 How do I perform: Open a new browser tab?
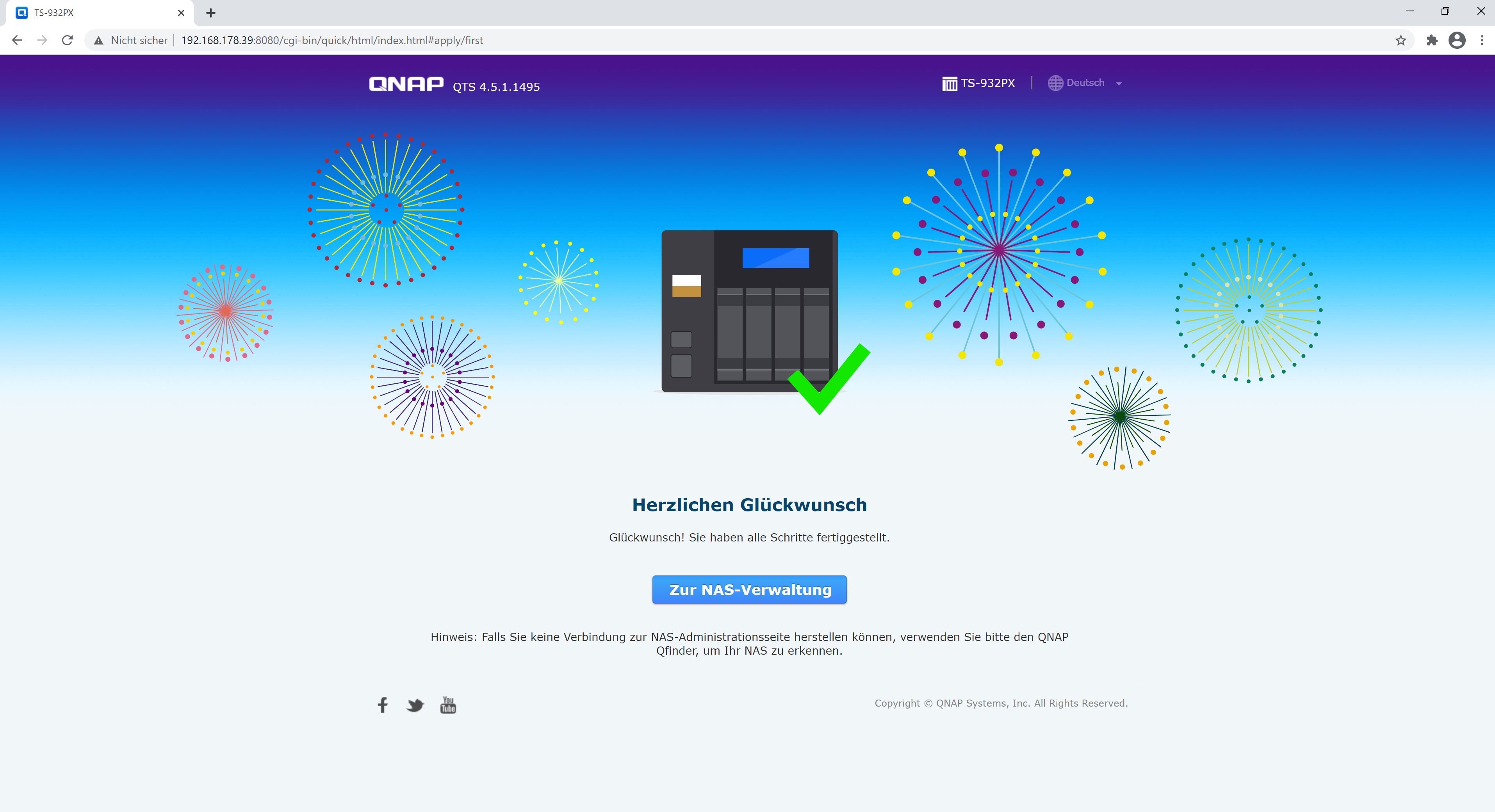[211, 13]
